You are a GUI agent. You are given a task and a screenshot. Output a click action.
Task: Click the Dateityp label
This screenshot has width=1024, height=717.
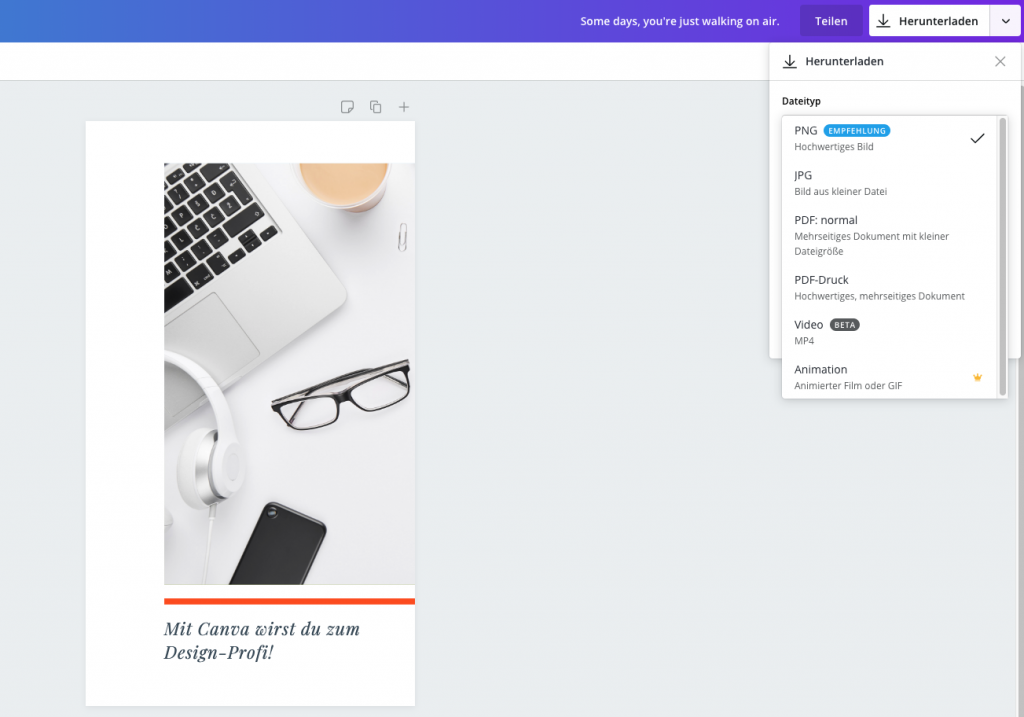pos(801,101)
